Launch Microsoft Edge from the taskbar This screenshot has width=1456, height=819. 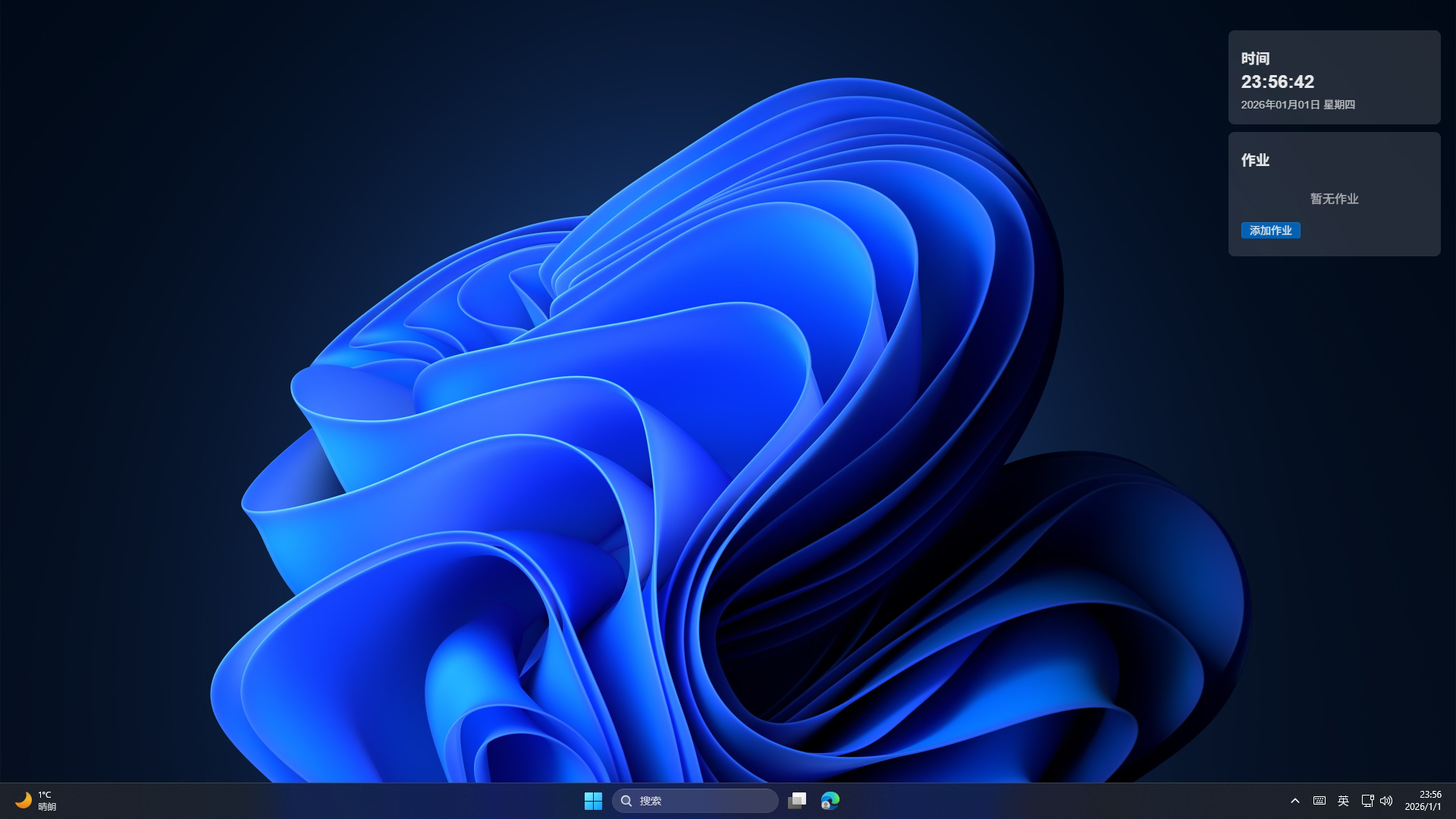pos(830,801)
